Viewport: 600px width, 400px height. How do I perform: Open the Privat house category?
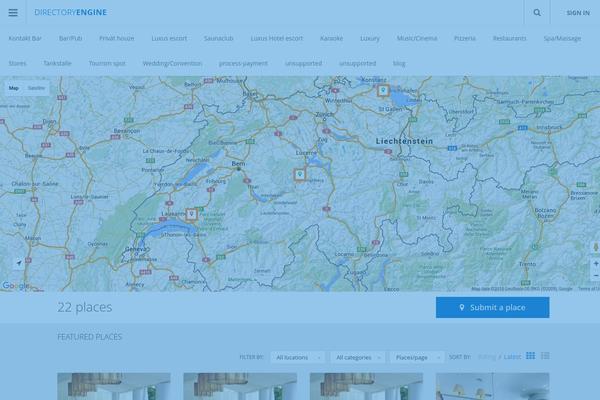[117, 38]
